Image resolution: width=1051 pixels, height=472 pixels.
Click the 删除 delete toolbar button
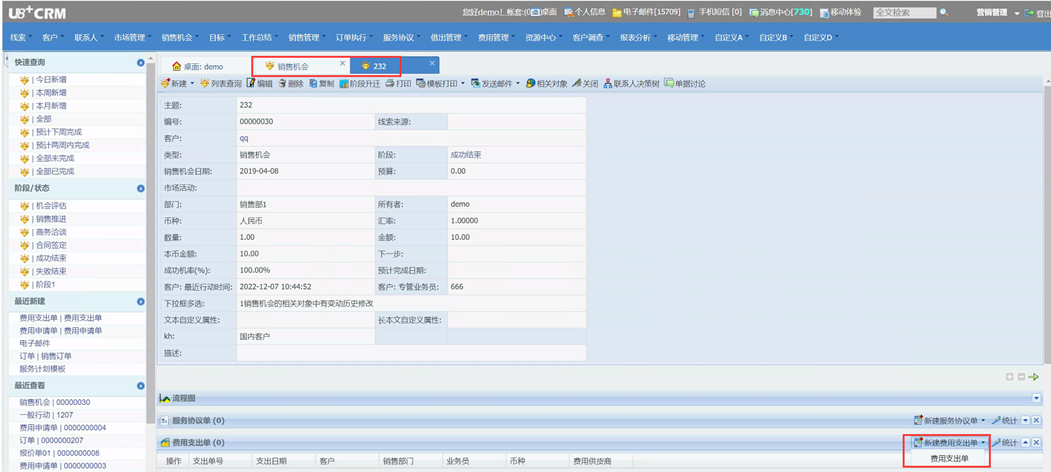pos(291,84)
